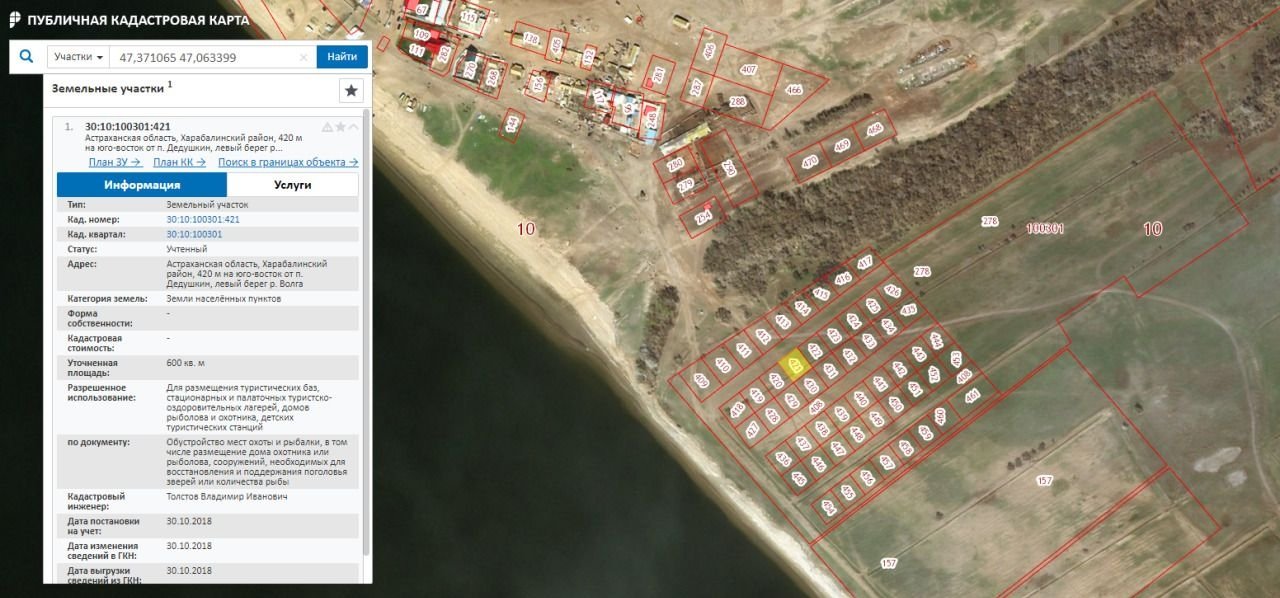Click the search magnifier icon
1280x598 pixels.
27,57
